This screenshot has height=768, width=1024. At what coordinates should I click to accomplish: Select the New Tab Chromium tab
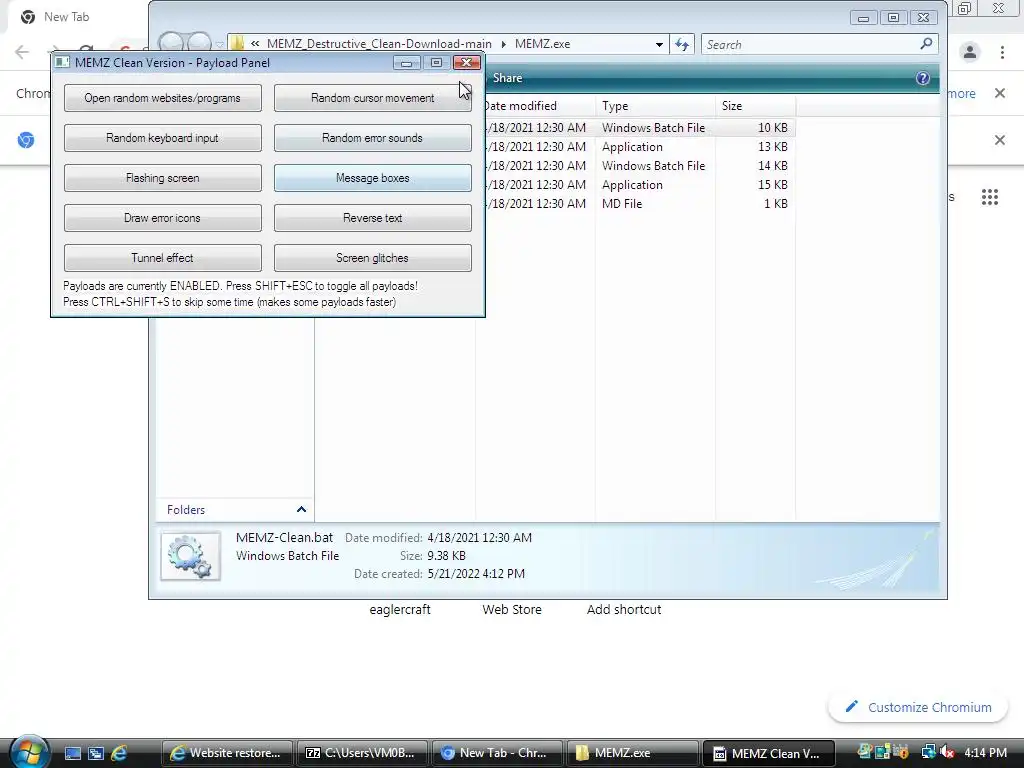coord(67,17)
